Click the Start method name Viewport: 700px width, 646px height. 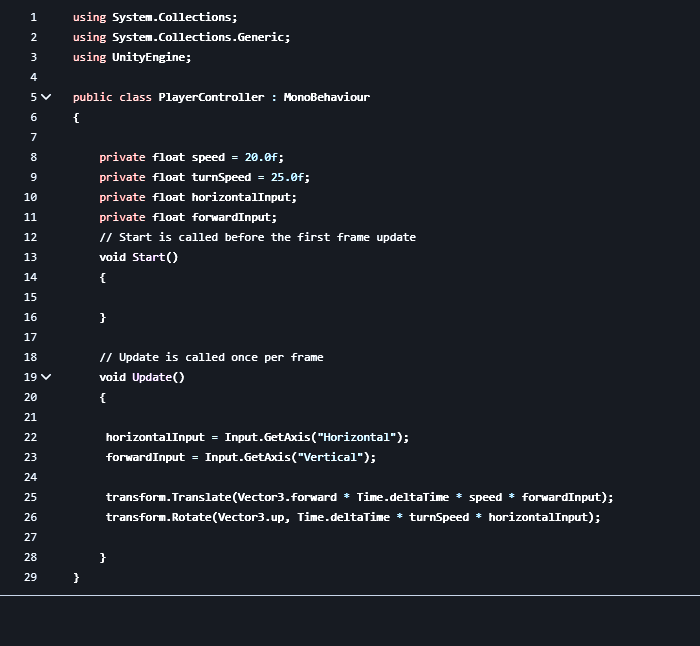149,257
